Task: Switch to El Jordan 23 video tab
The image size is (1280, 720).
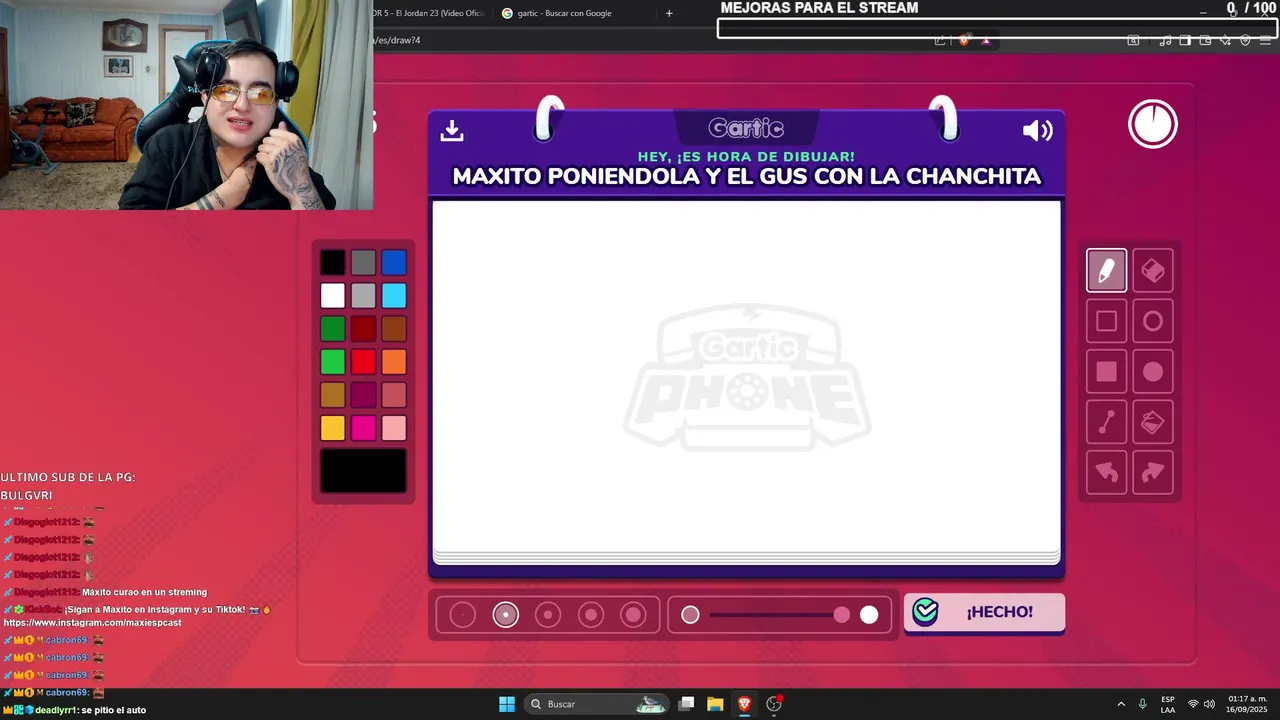Action: (428, 13)
